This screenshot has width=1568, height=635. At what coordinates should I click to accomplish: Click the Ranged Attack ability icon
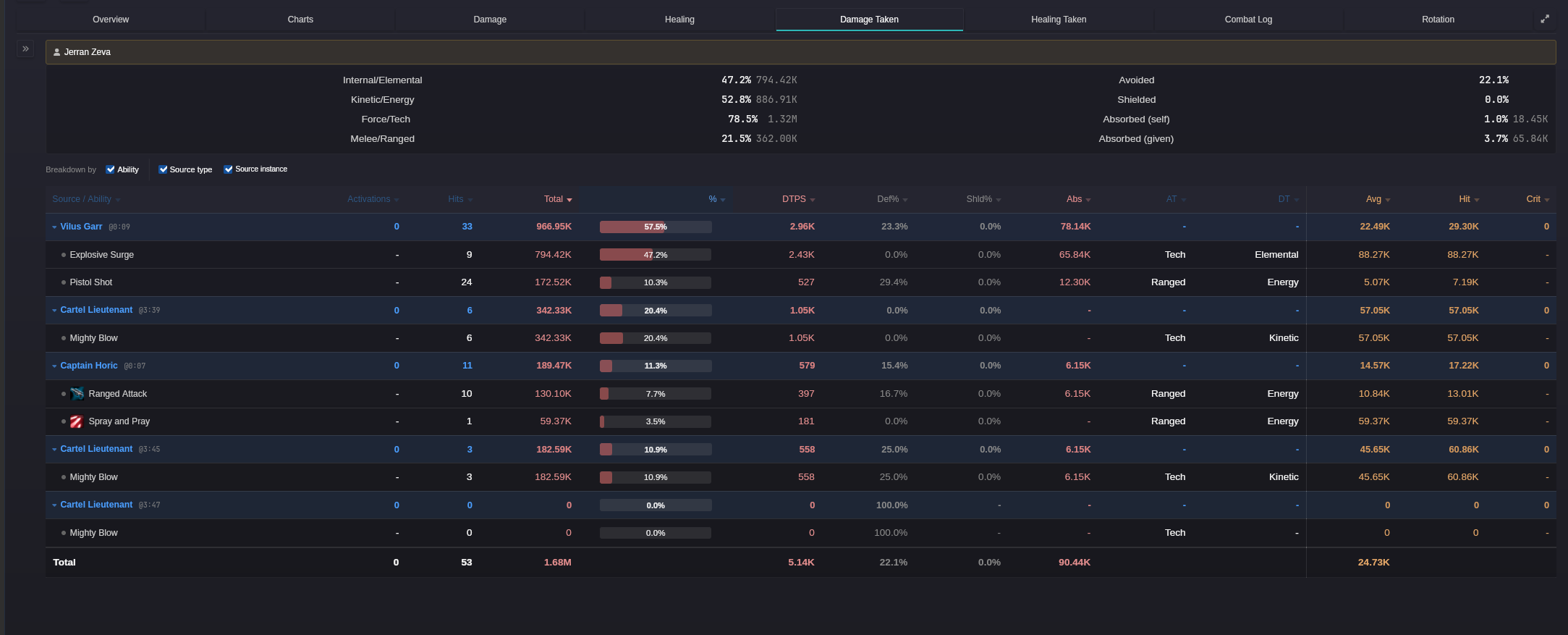pos(77,394)
